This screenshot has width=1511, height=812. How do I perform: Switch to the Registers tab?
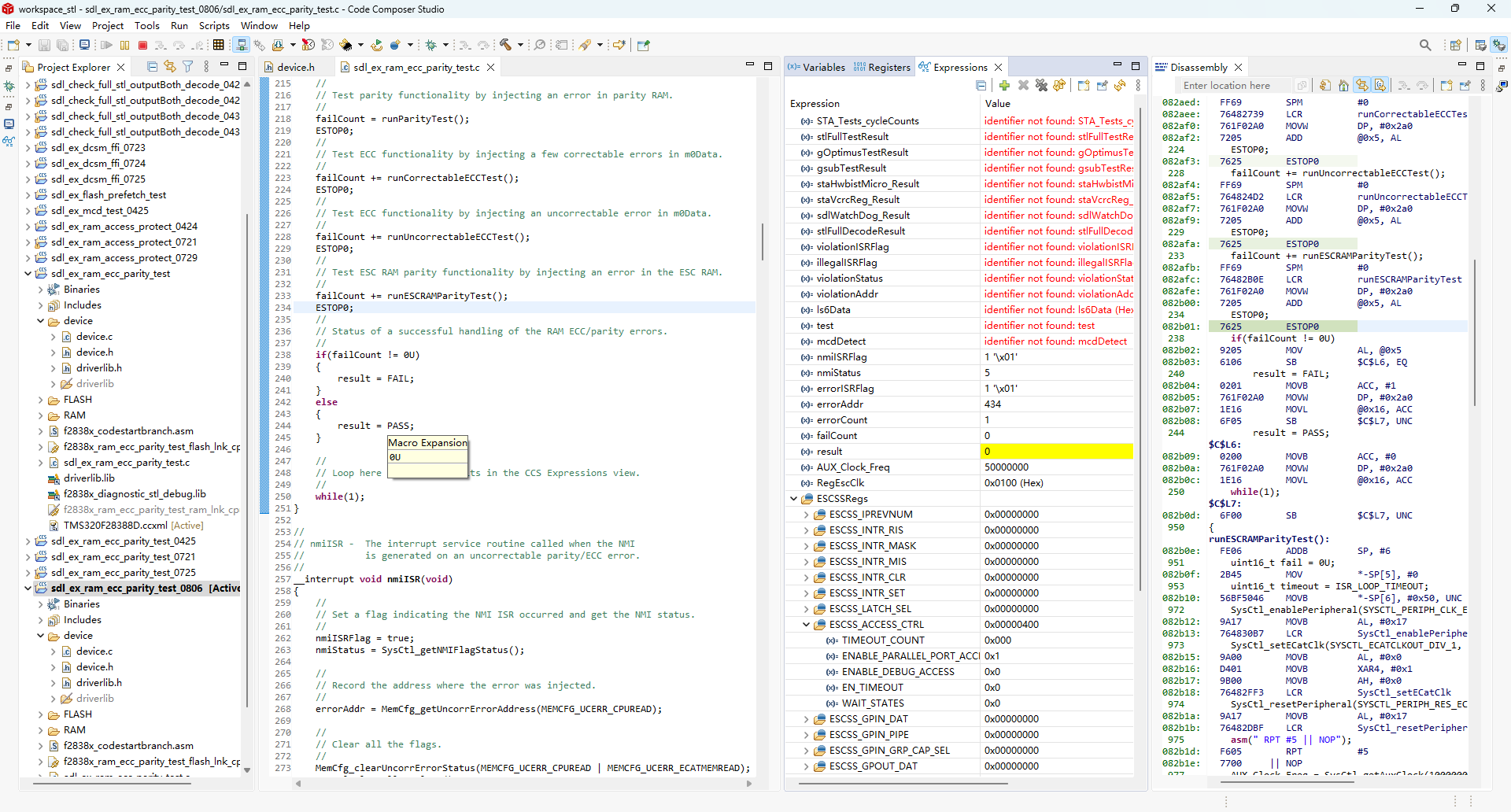882,67
